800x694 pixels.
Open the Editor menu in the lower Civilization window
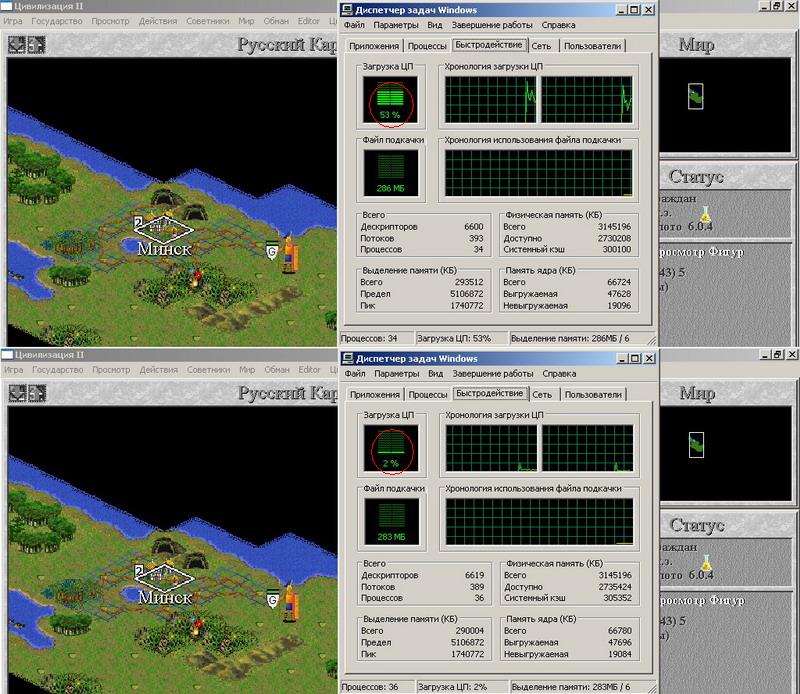(x=309, y=369)
